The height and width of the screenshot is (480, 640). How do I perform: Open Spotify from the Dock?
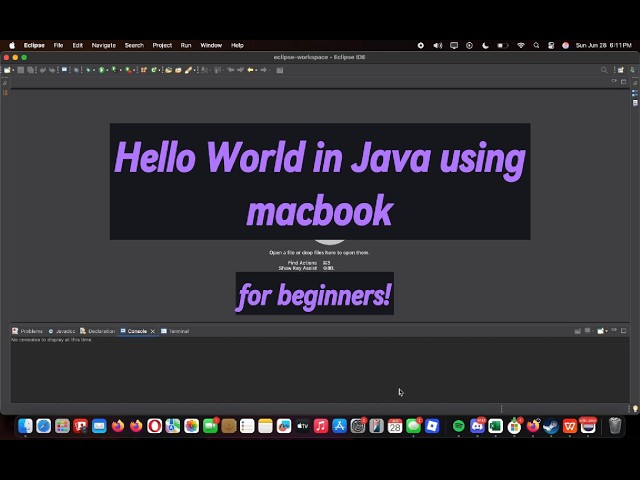coord(459,426)
